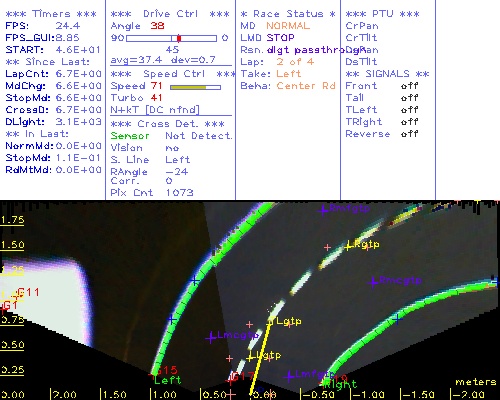Click the Lgtp yellow cross marker
The height and width of the screenshot is (400, 500).
point(271,322)
